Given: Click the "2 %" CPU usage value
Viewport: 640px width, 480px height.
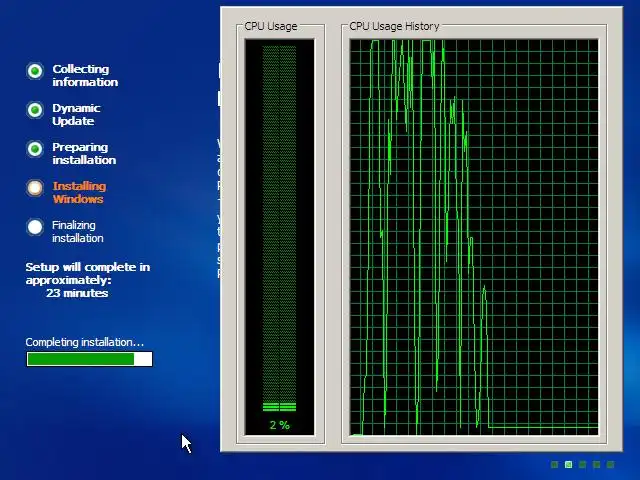Looking at the screenshot, I should (280, 425).
